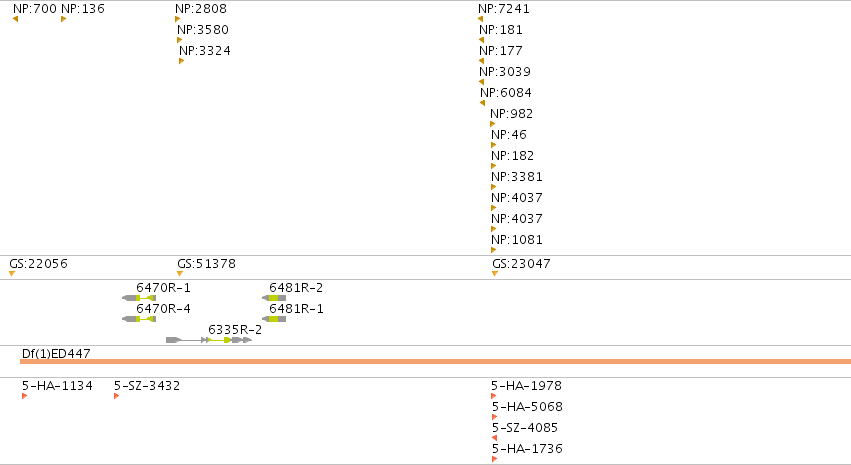Screen dimensions: 851x465
Task: Click the NP:136 insertion marker arrow
Action: [x=63, y=19]
